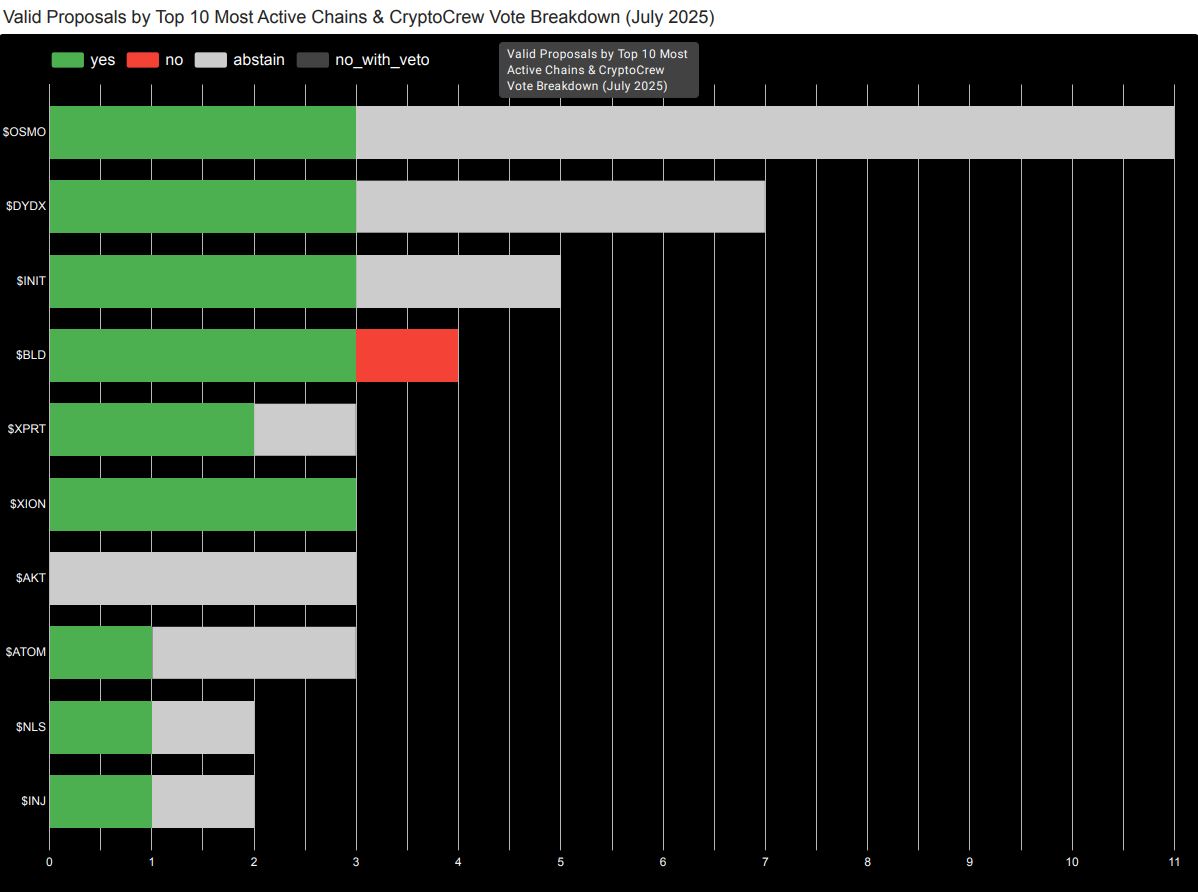The width and height of the screenshot is (1198, 892).
Task: Click the x-axis tick label 0
Action: pos(50,862)
